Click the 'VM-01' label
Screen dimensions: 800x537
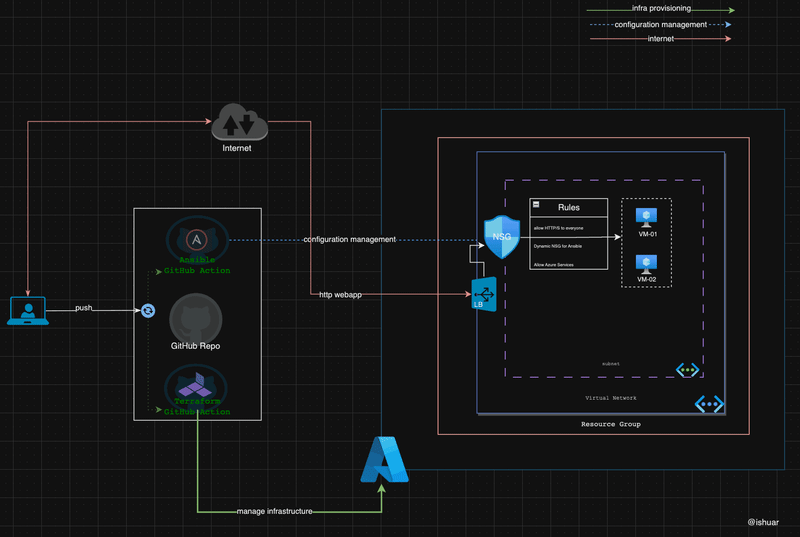pos(648,234)
